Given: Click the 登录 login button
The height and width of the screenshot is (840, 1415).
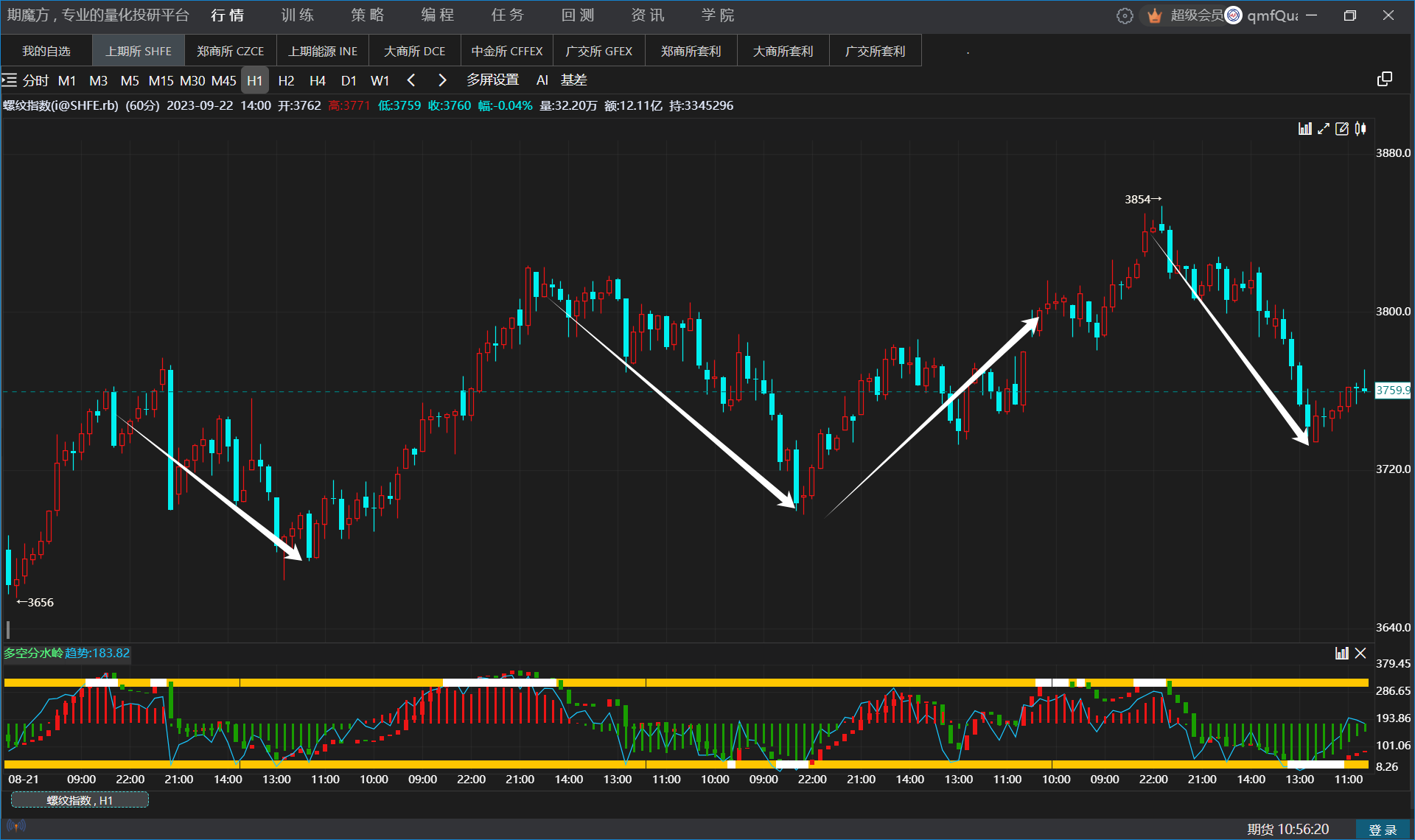Looking at the screenshot, I should [1383, 829].
